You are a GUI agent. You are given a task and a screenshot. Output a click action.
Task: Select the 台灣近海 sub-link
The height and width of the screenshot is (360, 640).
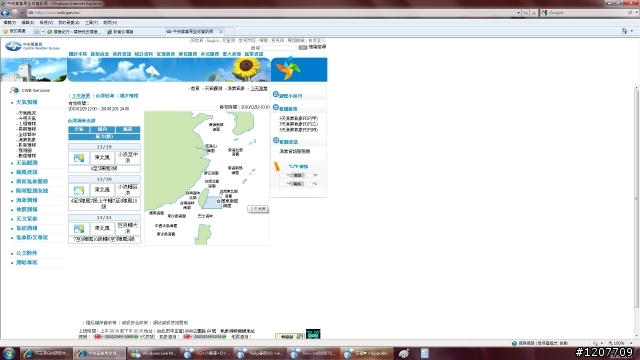pyautogui.click(x=105, y=96)
